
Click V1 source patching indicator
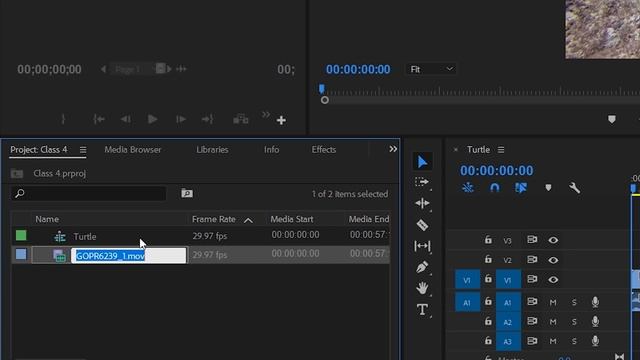pos(467,280)
